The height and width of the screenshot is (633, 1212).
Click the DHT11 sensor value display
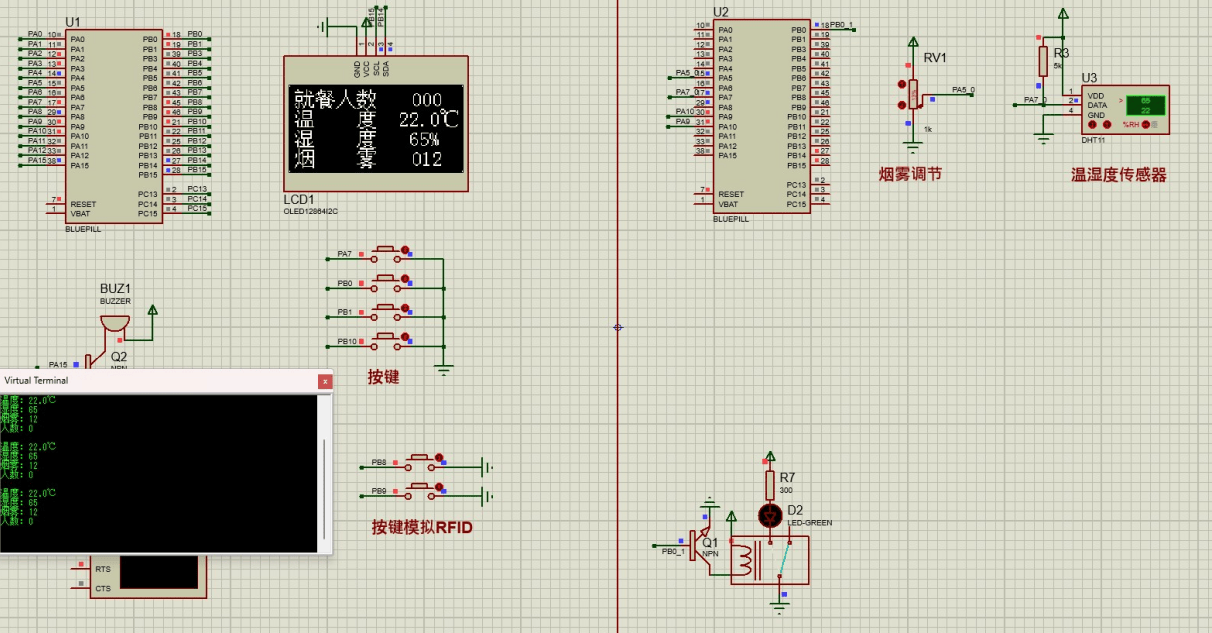(x=1145, y=105)
